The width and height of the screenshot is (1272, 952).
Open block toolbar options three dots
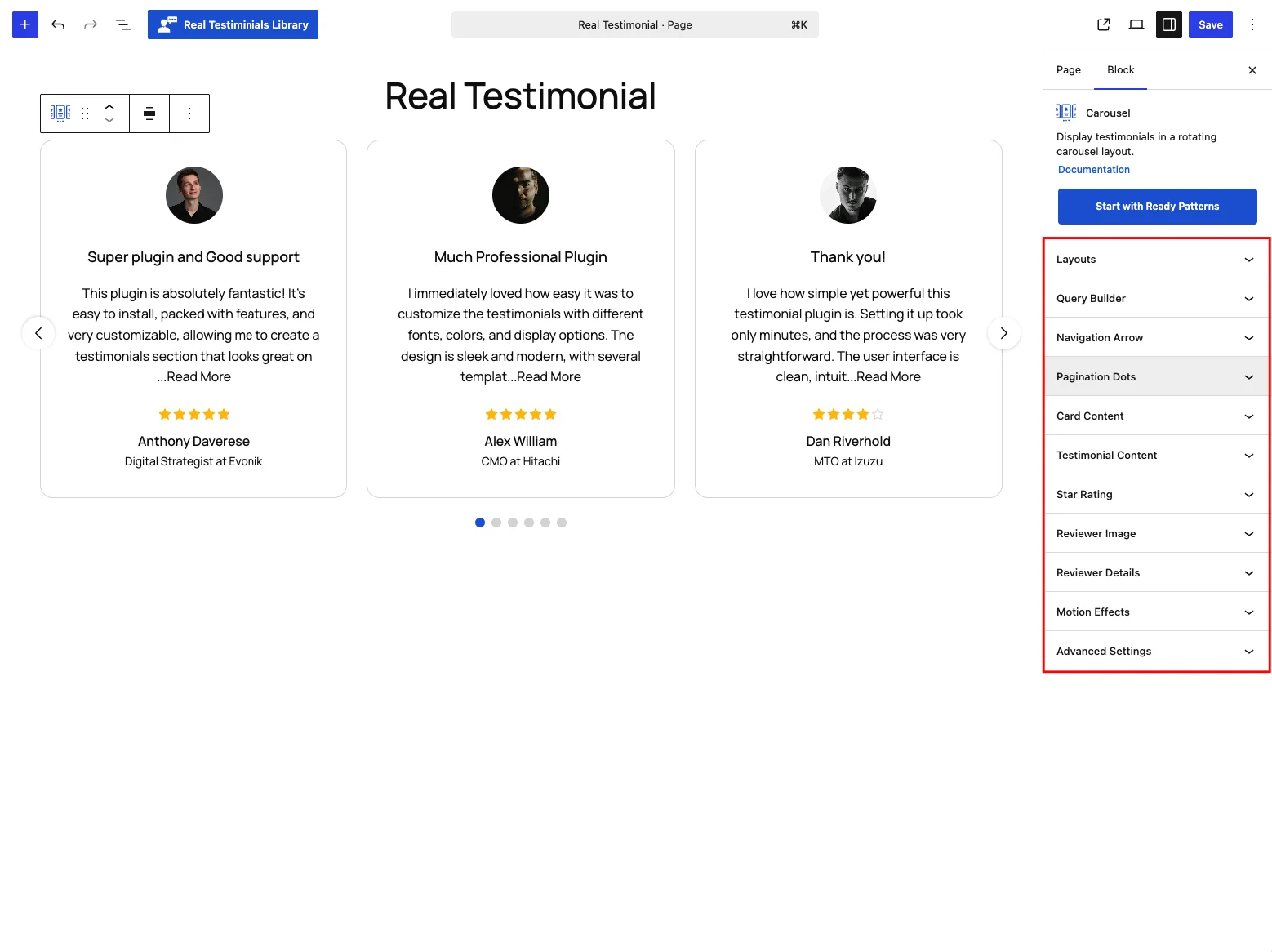coord(189,113)
